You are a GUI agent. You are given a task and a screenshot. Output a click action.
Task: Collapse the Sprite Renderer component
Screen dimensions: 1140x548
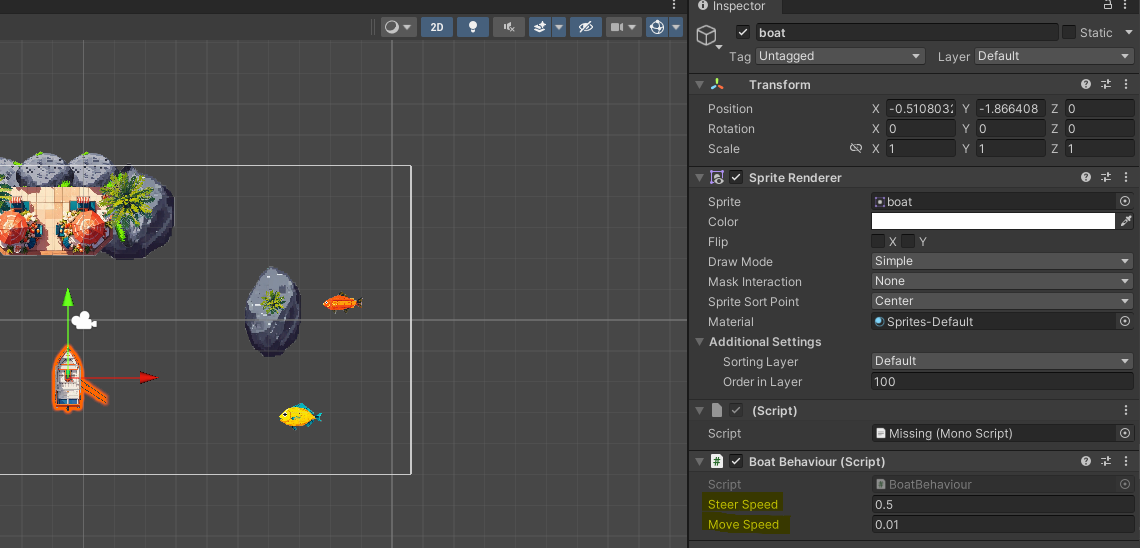(x=699, y=177)
